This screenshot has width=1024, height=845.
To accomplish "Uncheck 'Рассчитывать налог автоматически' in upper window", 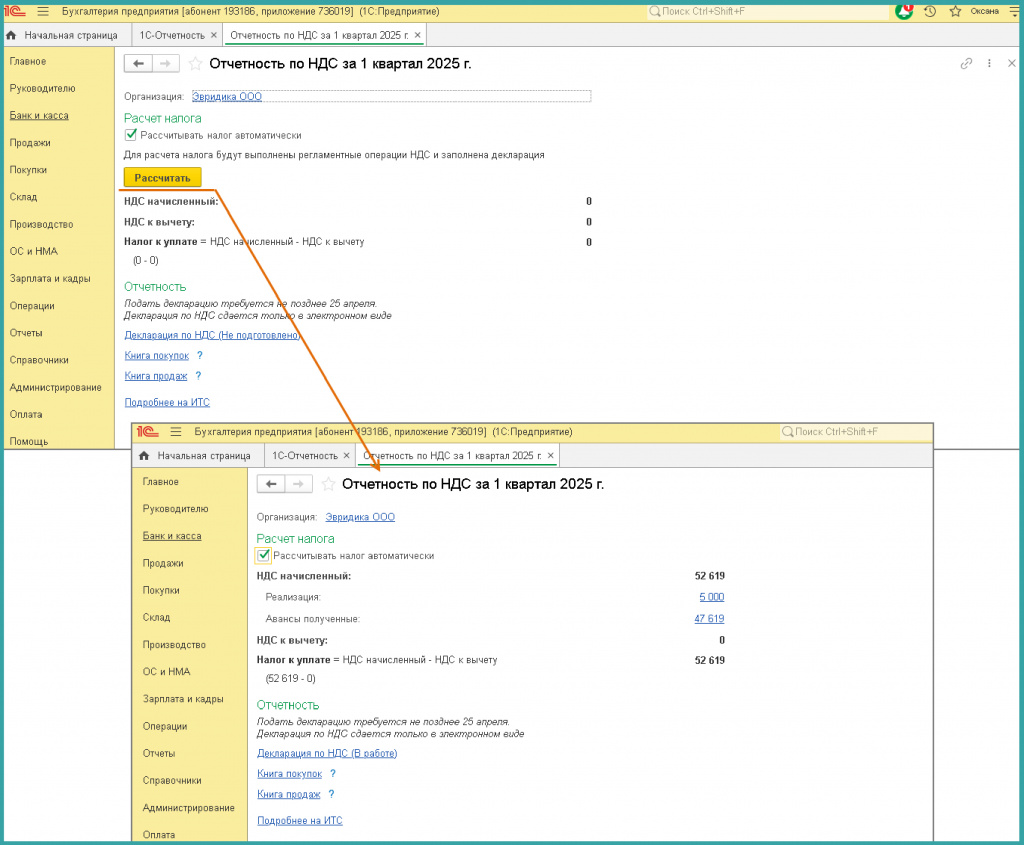I will pyautogui.click(x=131, y=135).
